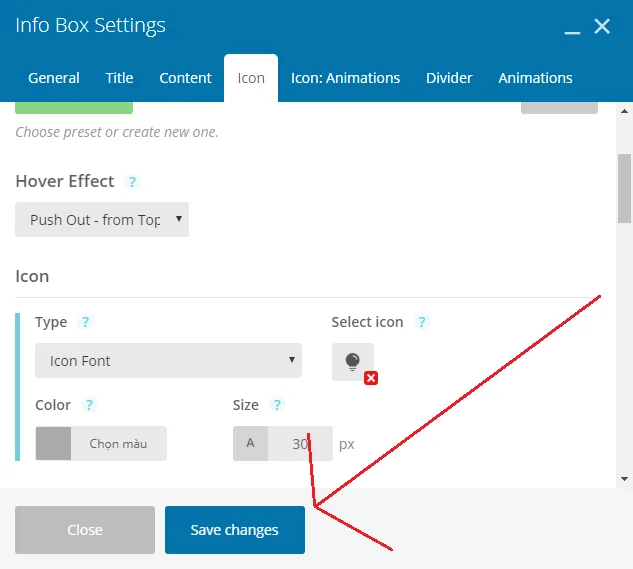Show help for Select icon
Screen dimensions: 633x569
[421, 322]
